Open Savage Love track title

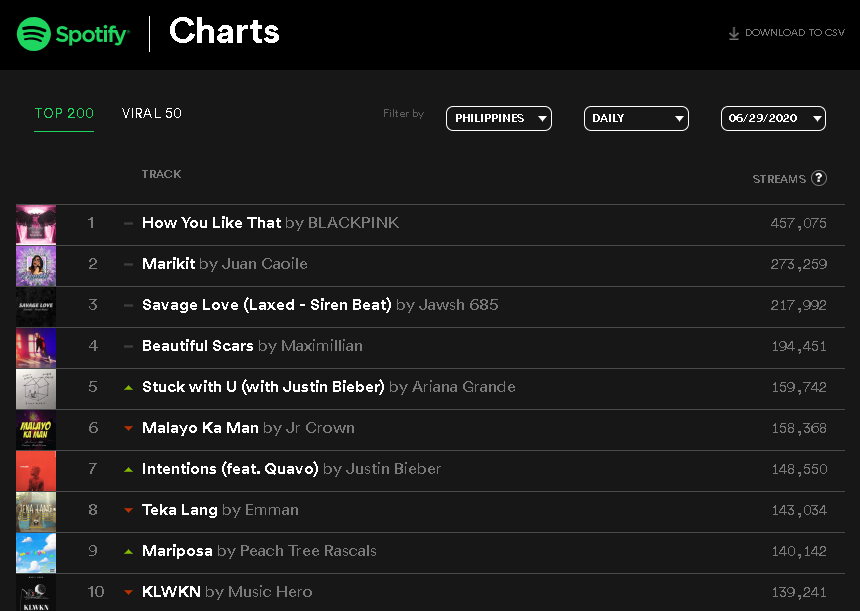[267, 305]
